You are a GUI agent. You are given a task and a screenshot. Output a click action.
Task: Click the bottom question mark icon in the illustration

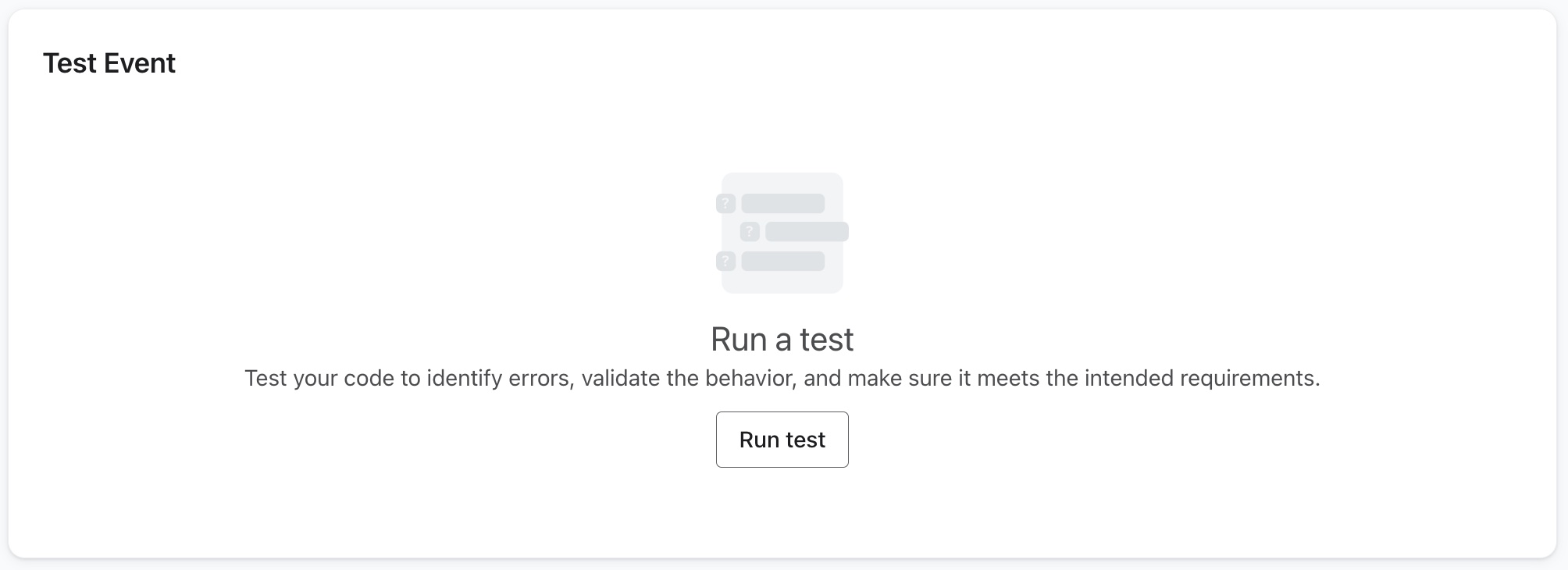pos(725,260)
